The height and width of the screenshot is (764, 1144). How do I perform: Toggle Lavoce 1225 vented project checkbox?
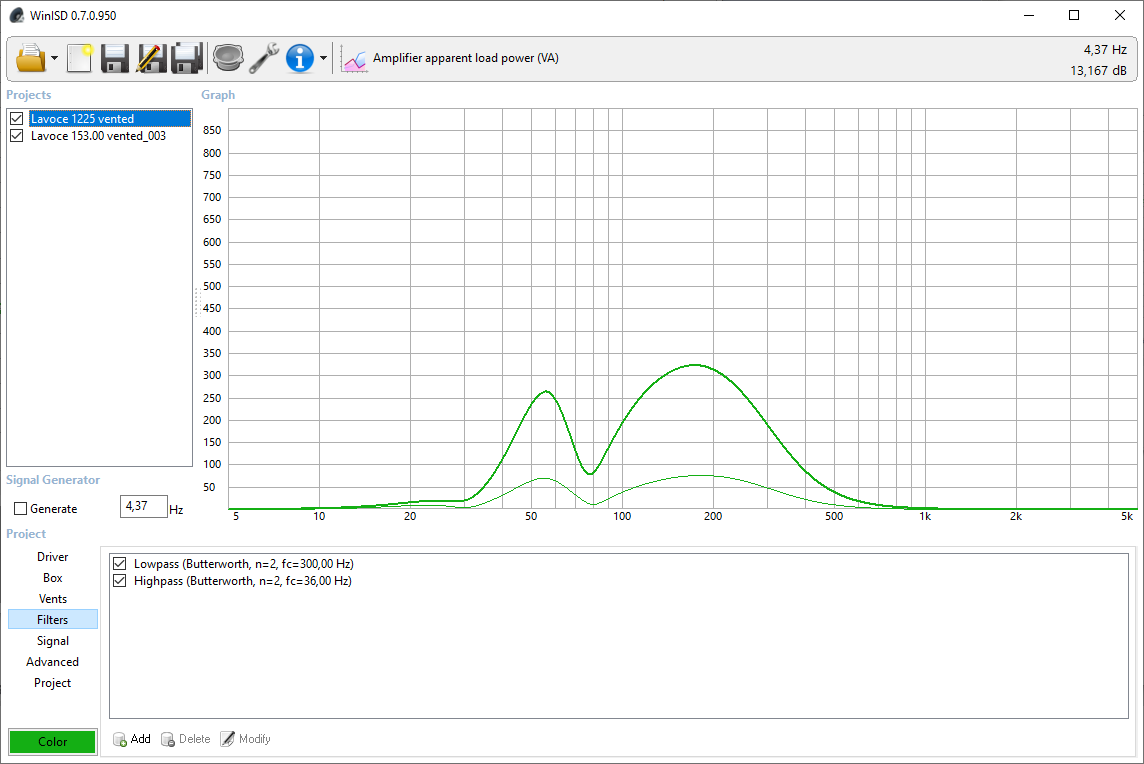(x=17, y=118)
